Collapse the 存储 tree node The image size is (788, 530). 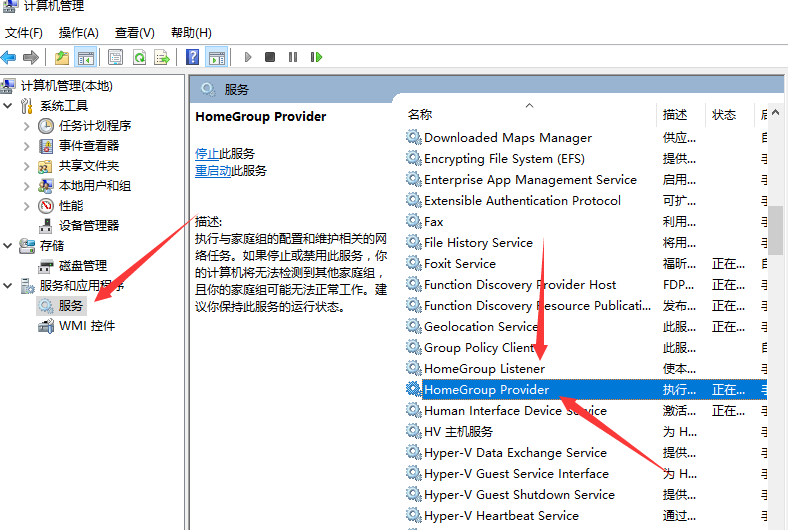coord(8,246)
